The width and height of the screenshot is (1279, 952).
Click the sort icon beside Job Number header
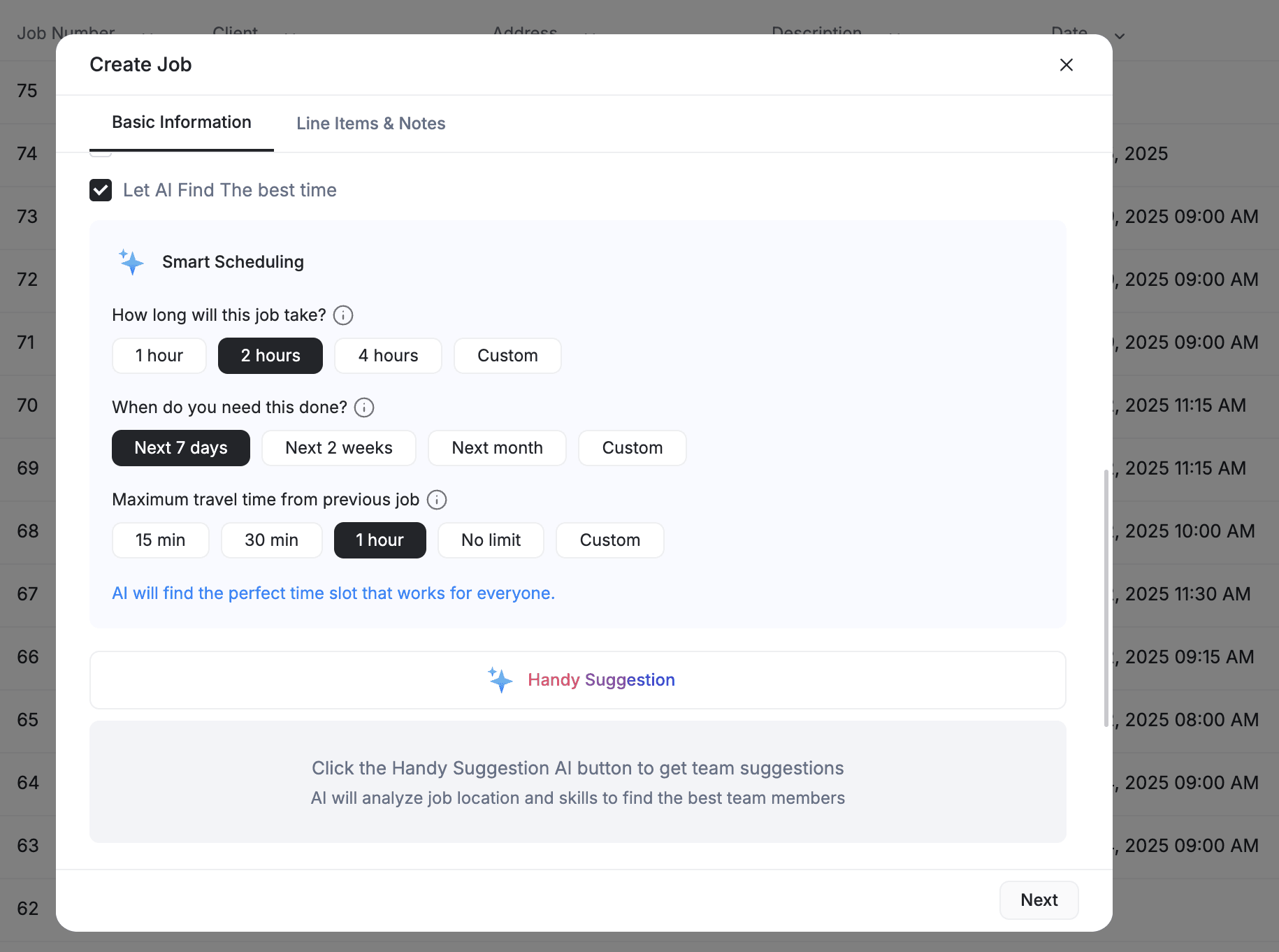148,35
